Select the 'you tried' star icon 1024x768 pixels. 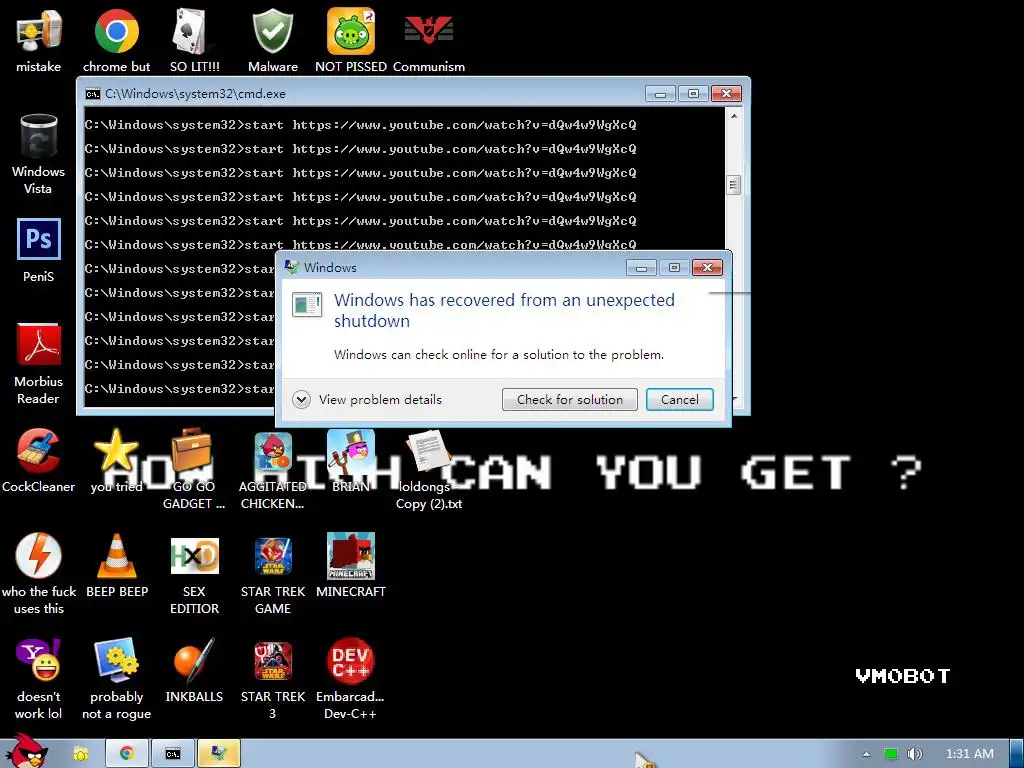pyautogui.click(x=116, y=461)
